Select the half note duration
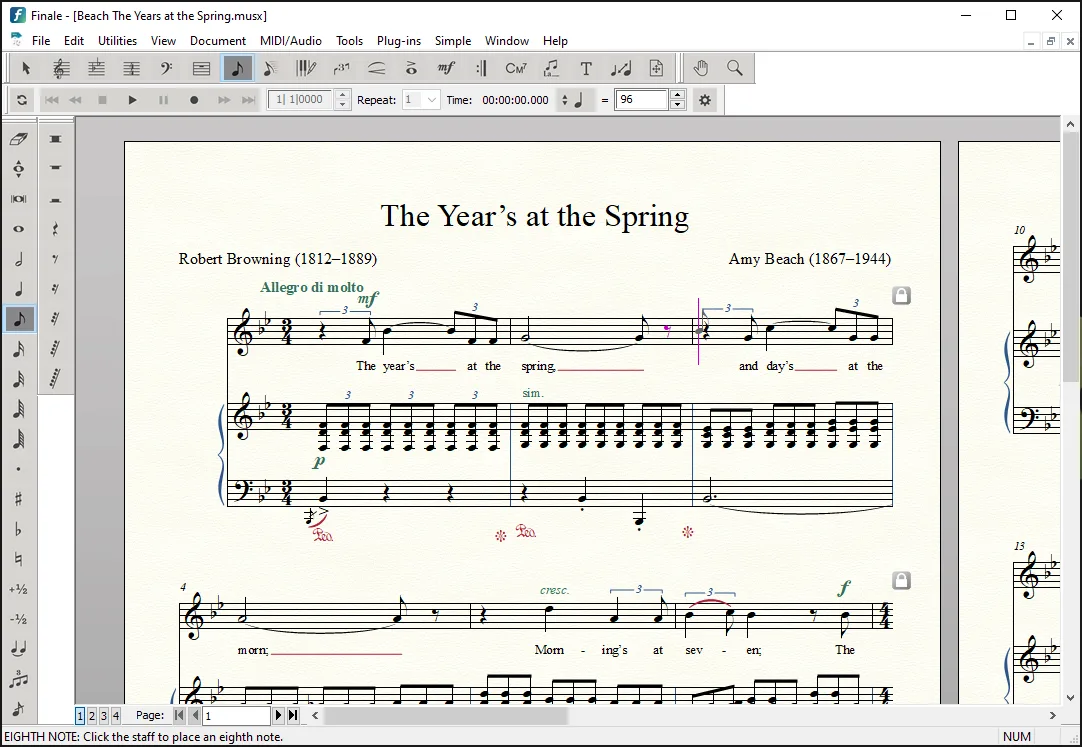Image resolution: width=1082 pixels, height=747 pixels. (19, 259)
